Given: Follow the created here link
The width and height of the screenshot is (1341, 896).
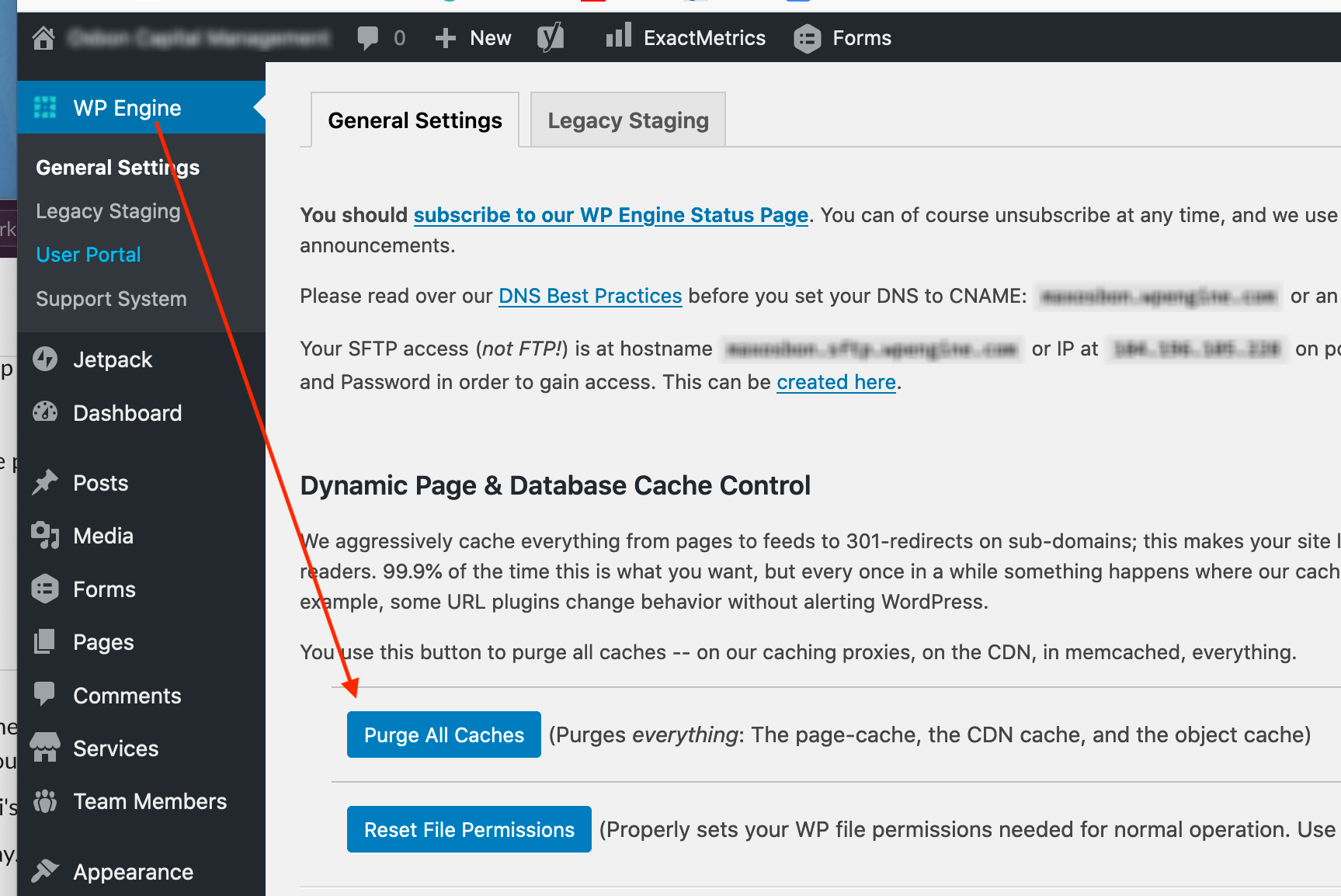Looking at the screenshot, I should pos(836,382).
